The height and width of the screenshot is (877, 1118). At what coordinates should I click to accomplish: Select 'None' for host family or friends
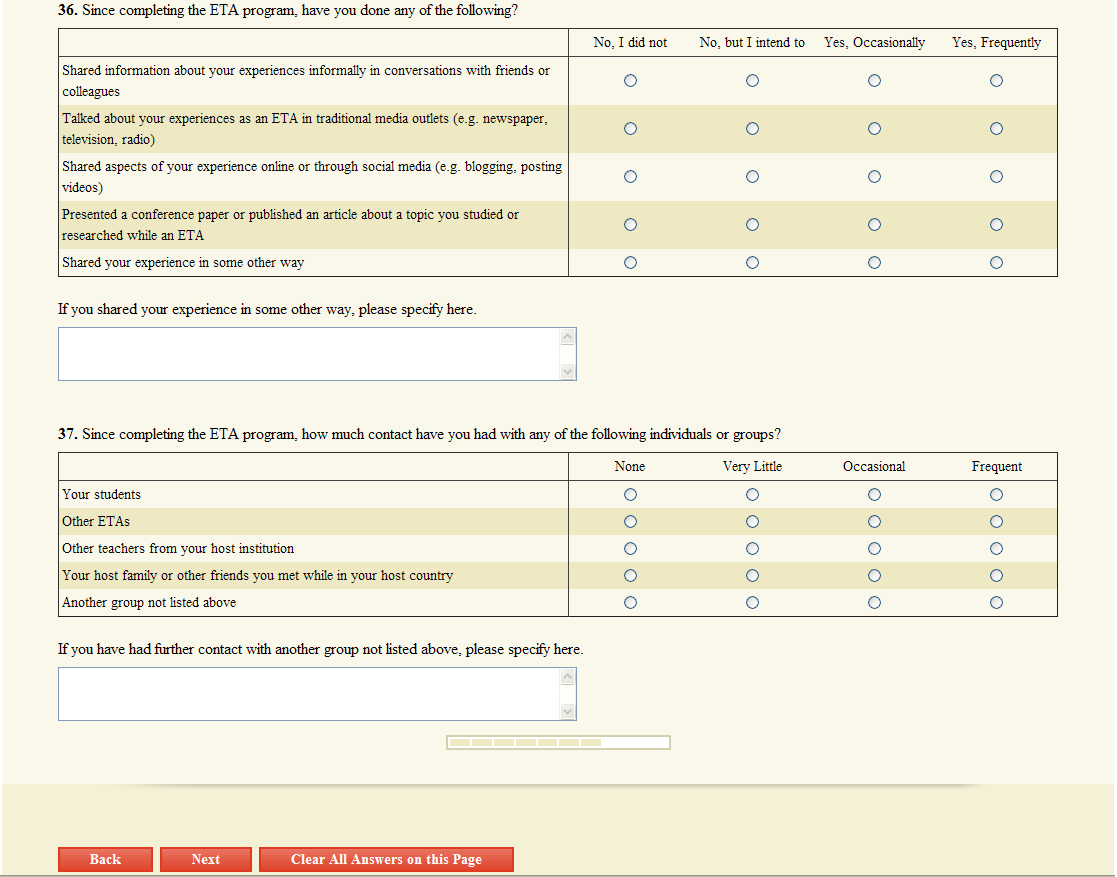point(630,576)
